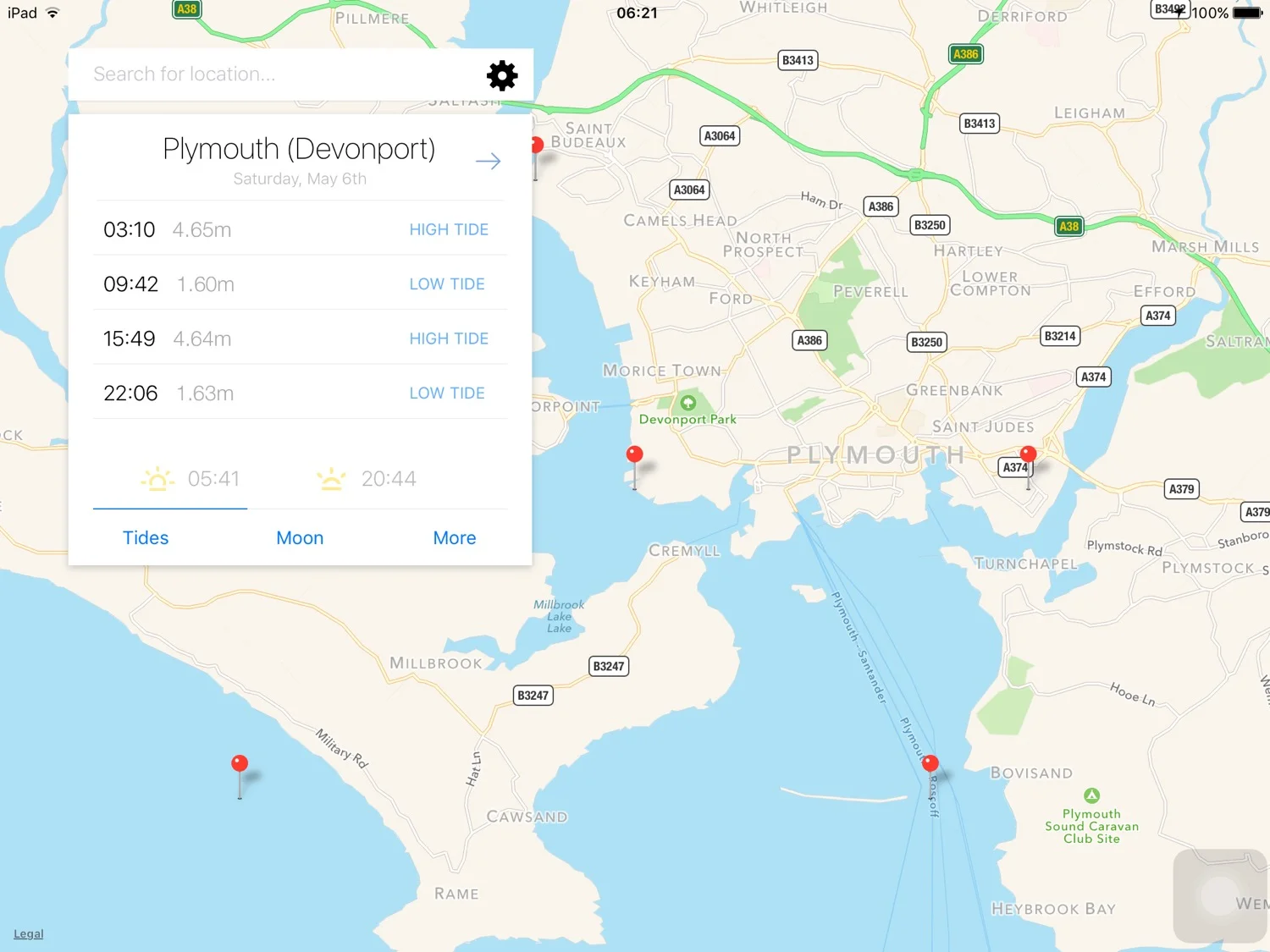Tap the Rame map label

click(456, 894)
